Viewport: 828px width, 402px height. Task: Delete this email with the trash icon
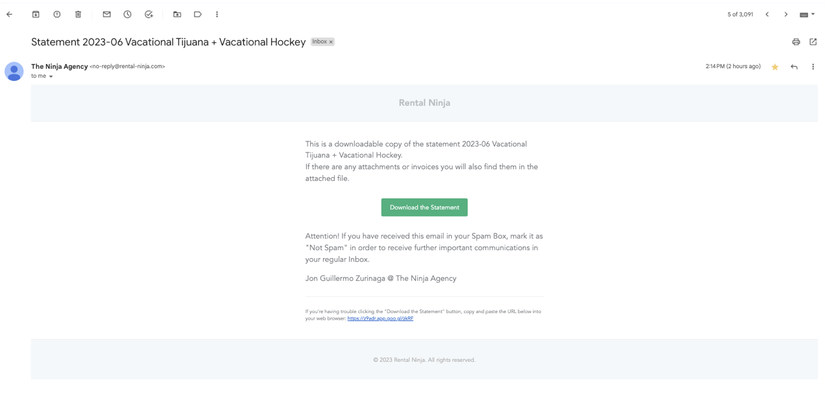point(78,14)
